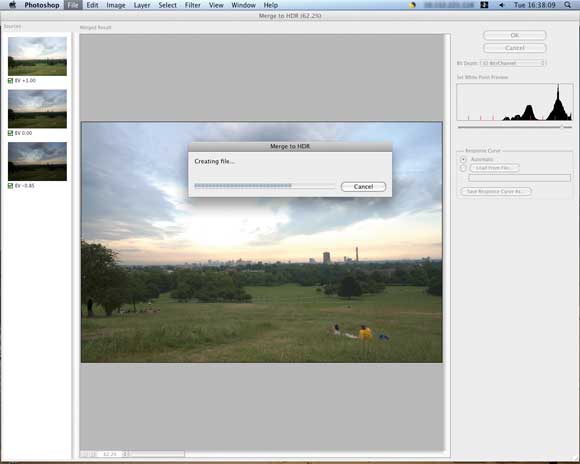Screen dimensions: 580x464
Task: Open the Filter menu
Action: click(x=192, y=5)
